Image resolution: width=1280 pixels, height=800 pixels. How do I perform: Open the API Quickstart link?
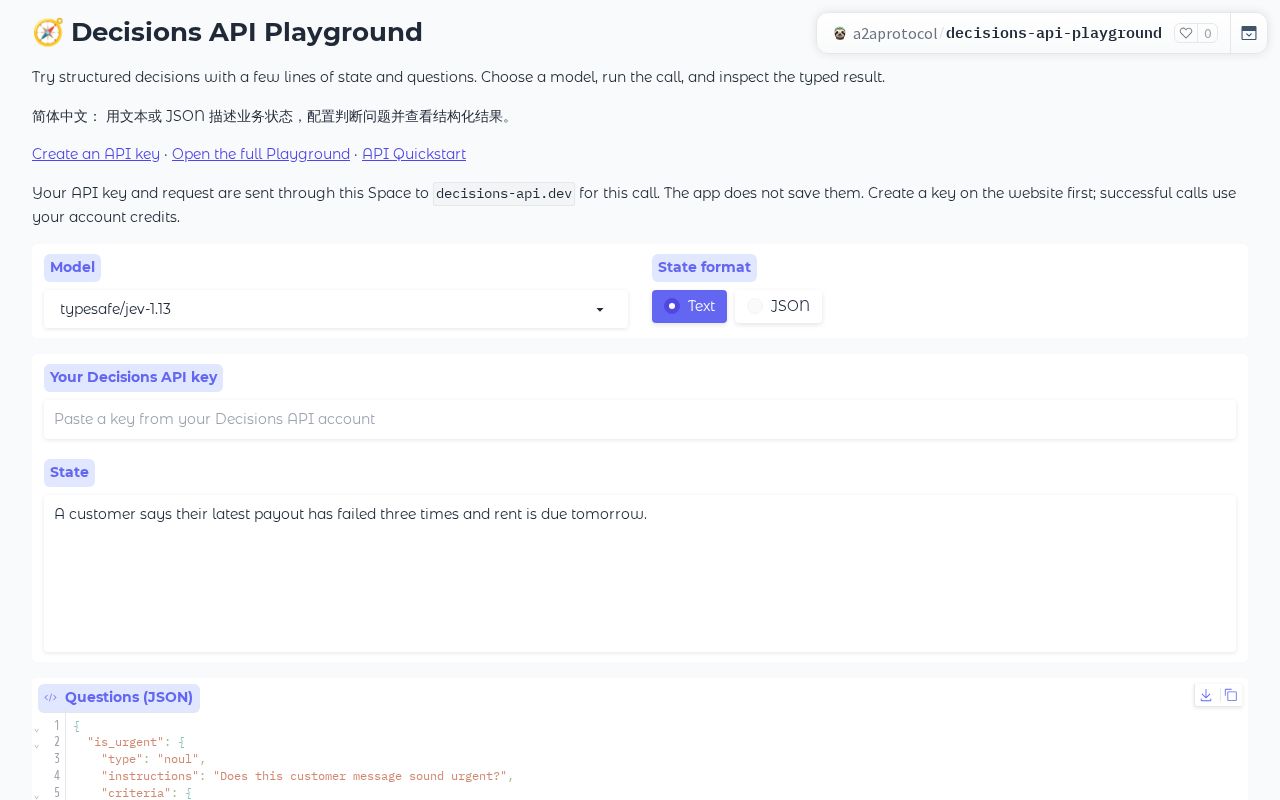[414, 154]
